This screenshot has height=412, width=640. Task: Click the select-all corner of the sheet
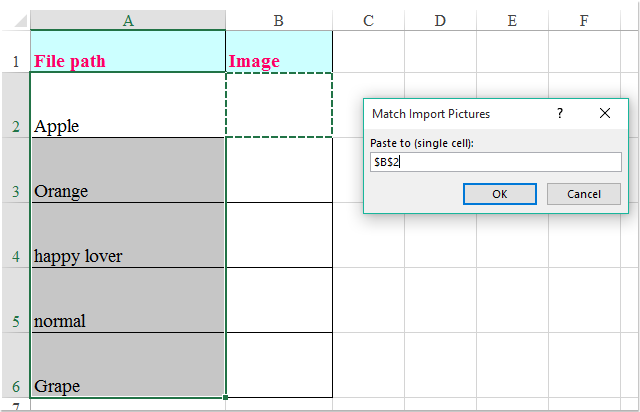tap(15, 20)
